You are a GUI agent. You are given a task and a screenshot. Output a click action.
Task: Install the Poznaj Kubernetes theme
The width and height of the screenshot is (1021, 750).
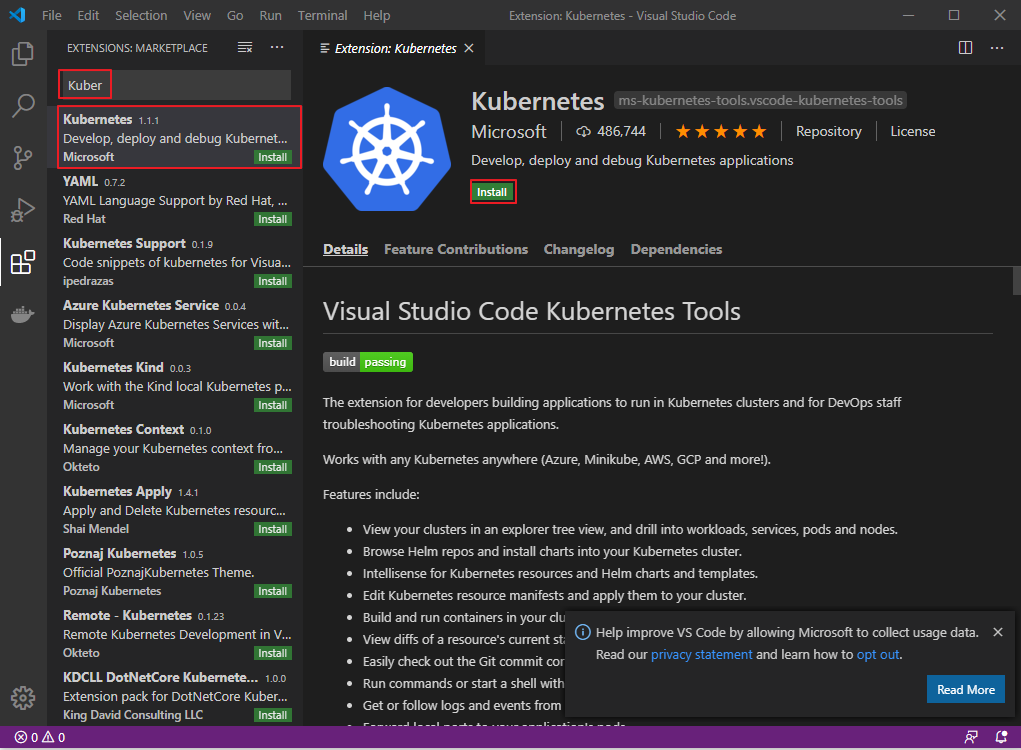272,591
